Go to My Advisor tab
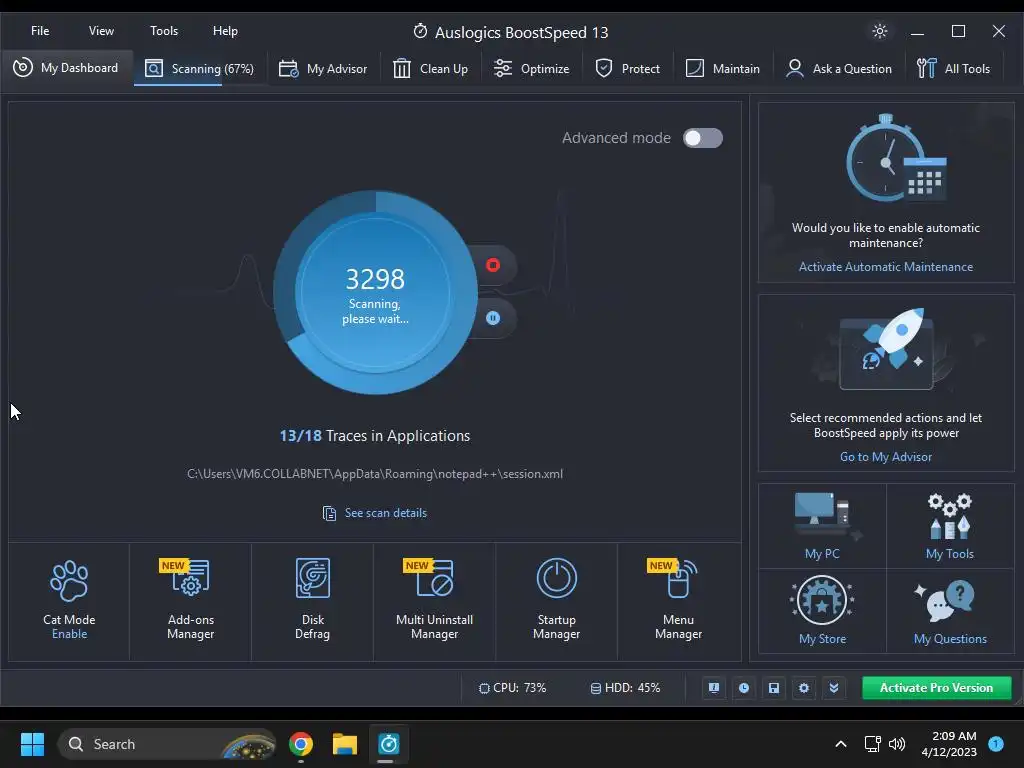Image resolution: width=1024 pixels, height=768 pixels. pyautogui.click(x=323, y=69)
